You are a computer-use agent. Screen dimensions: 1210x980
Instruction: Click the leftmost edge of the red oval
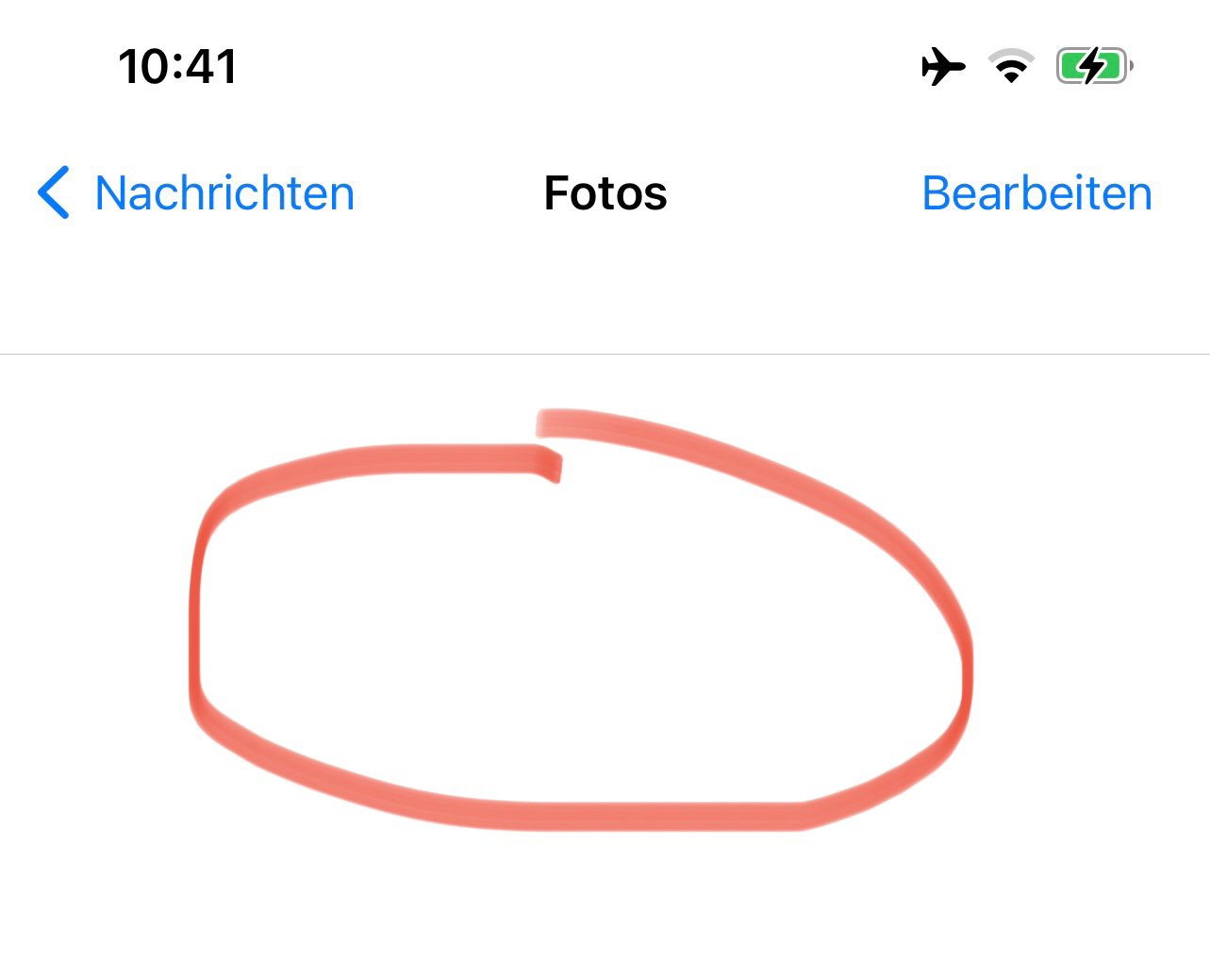[x=195, y=623]
